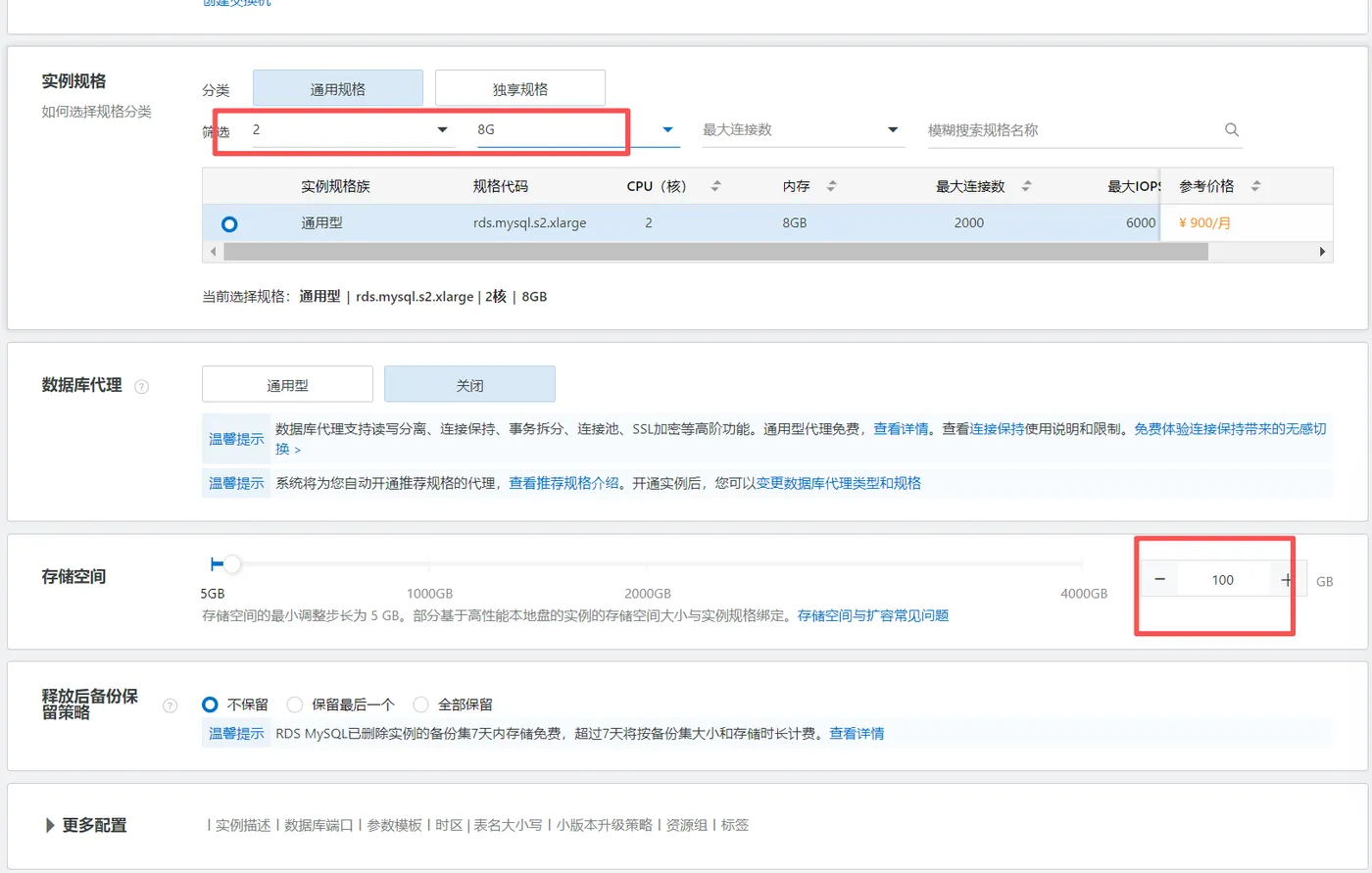Click the rds.mysql.s2.xlarge spec code cell
The width and height of the screenshot is (1372, 873).
point(529,223)
